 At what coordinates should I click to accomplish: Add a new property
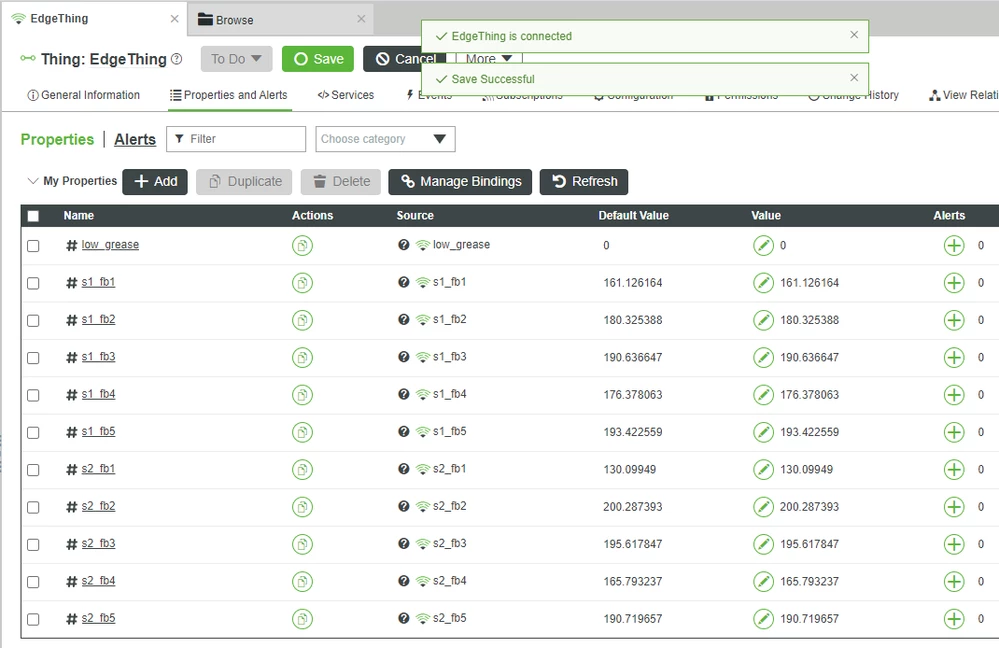[x=155, y=182]
